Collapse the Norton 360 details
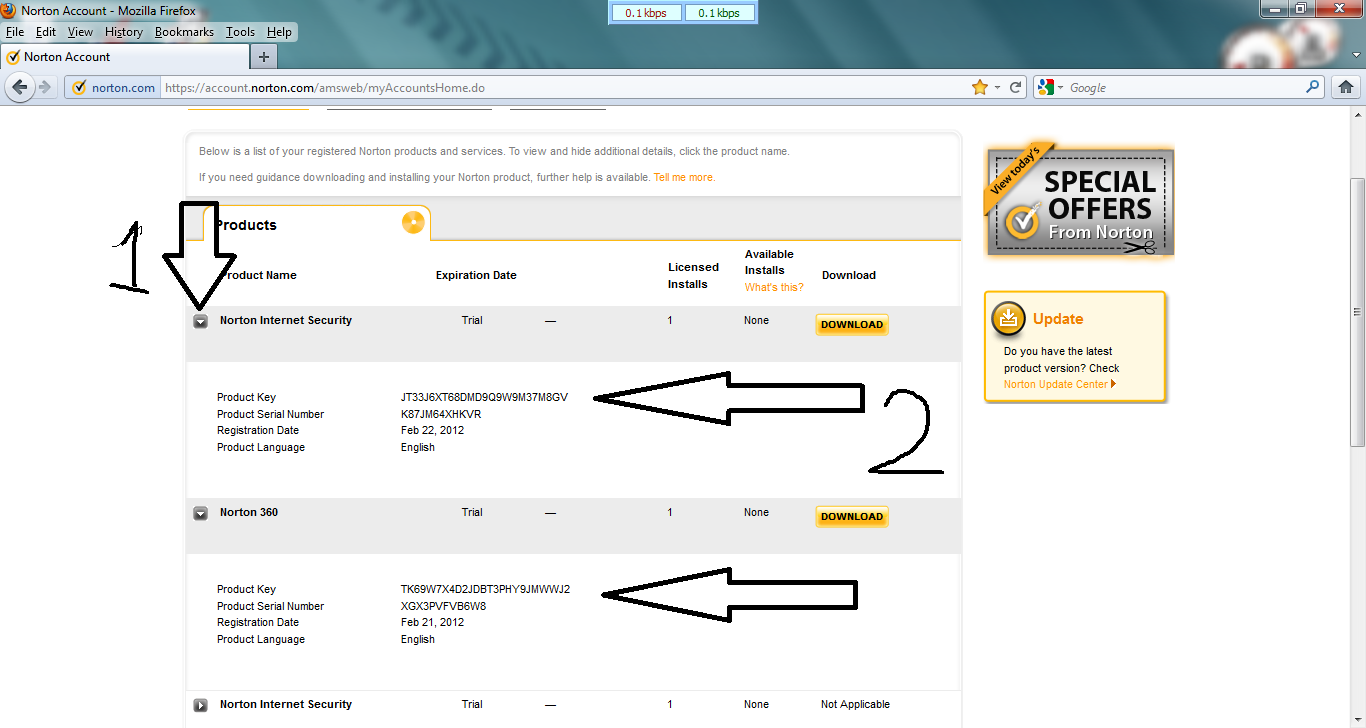 (201, 513)
